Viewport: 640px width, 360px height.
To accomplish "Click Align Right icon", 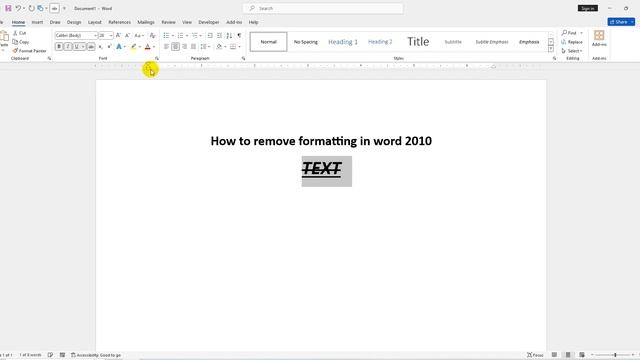I will point(184,47).
